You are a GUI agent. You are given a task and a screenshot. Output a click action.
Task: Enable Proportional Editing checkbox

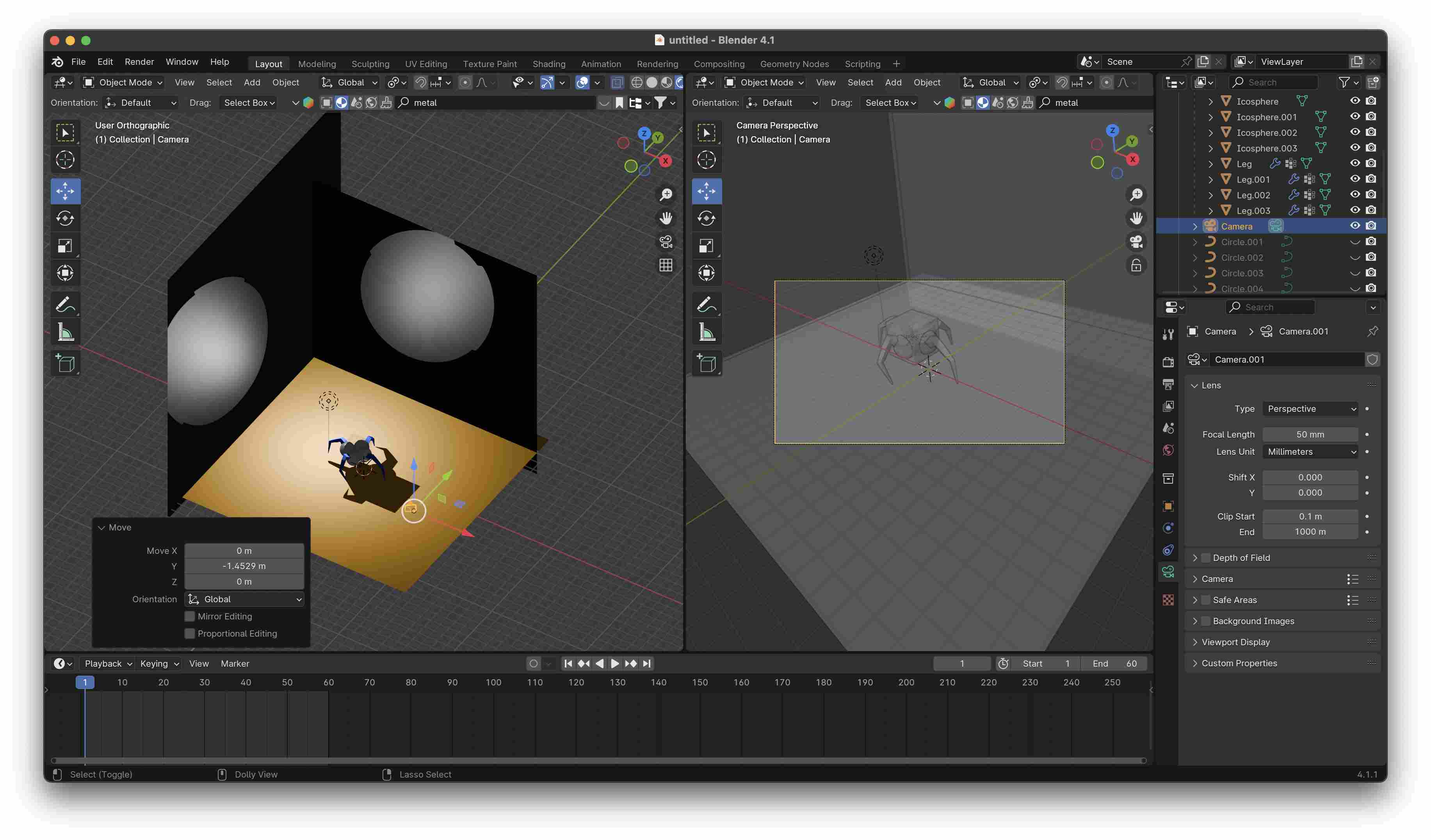(x=190, y=633)
